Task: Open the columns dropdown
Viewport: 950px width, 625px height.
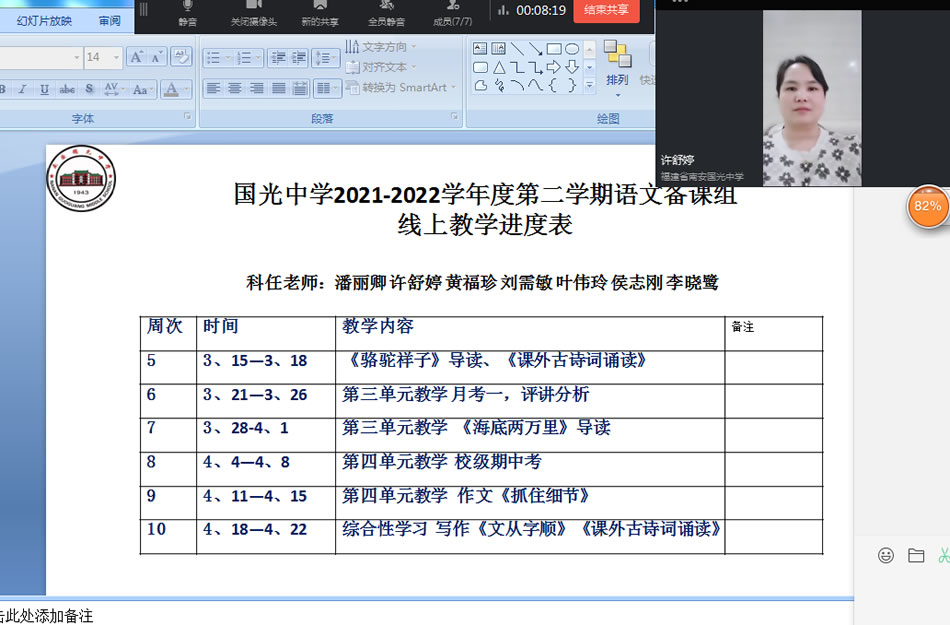Action: (328, 89)
